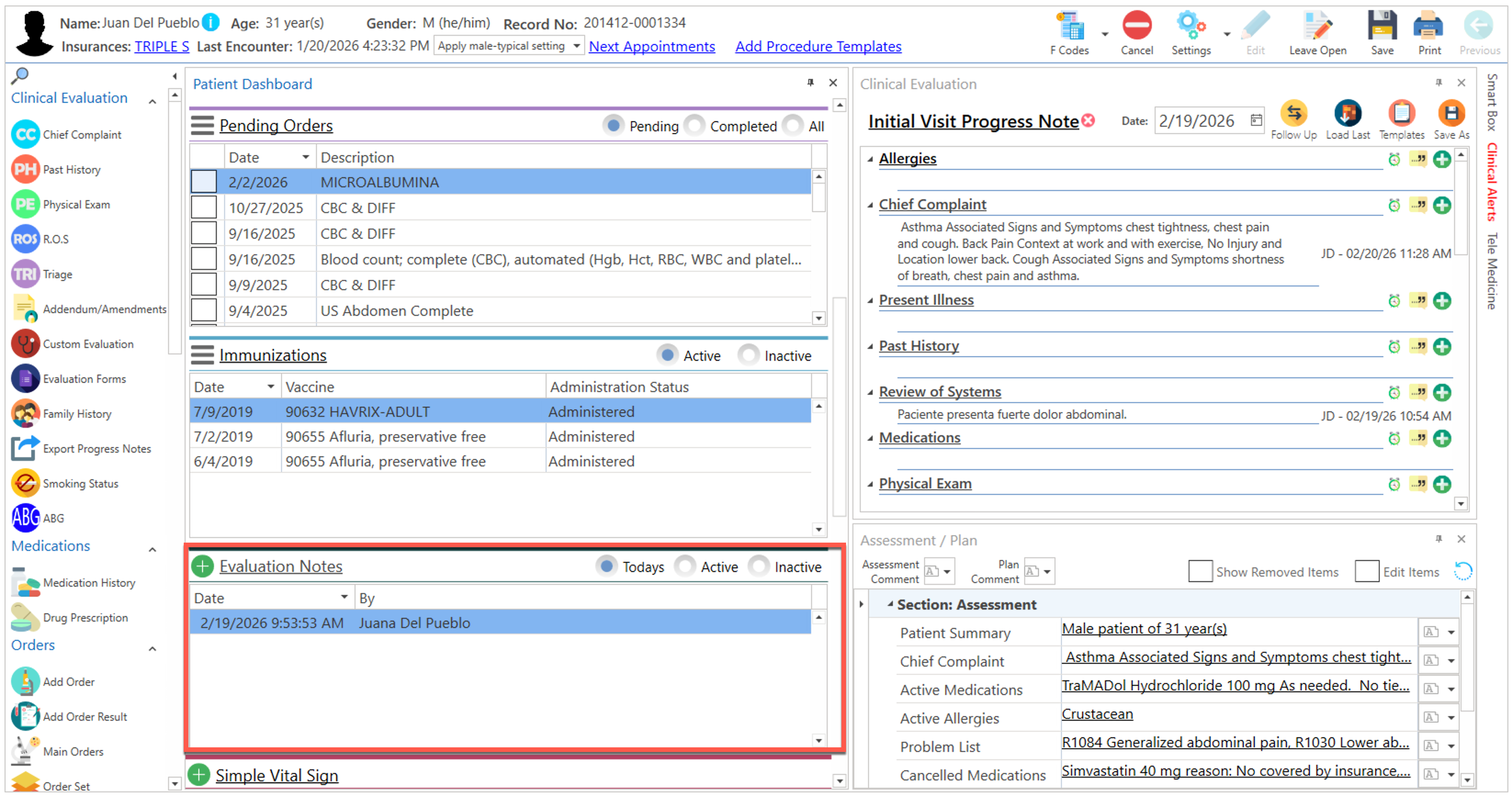Click the Load Last icon

(x=1347, y=113)
